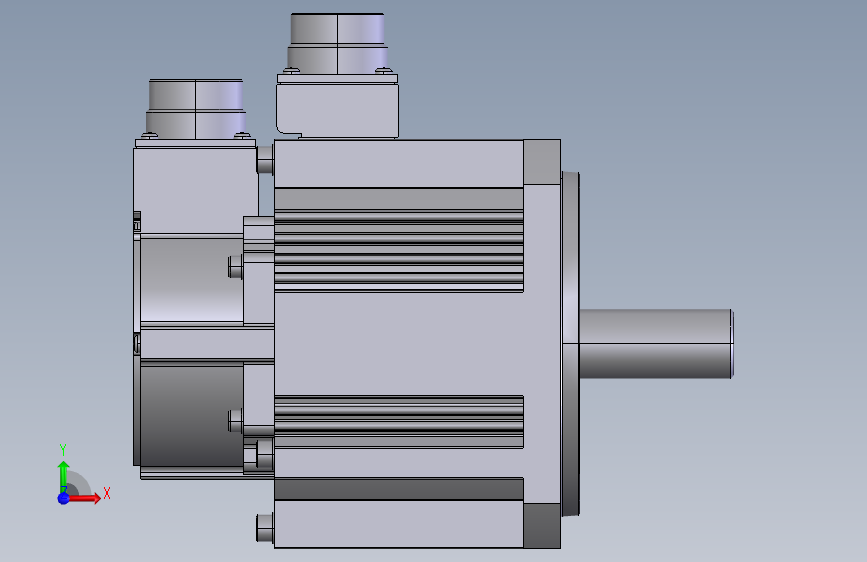
Task: Click the red X axis arrow of the triad
Action: 84,498
